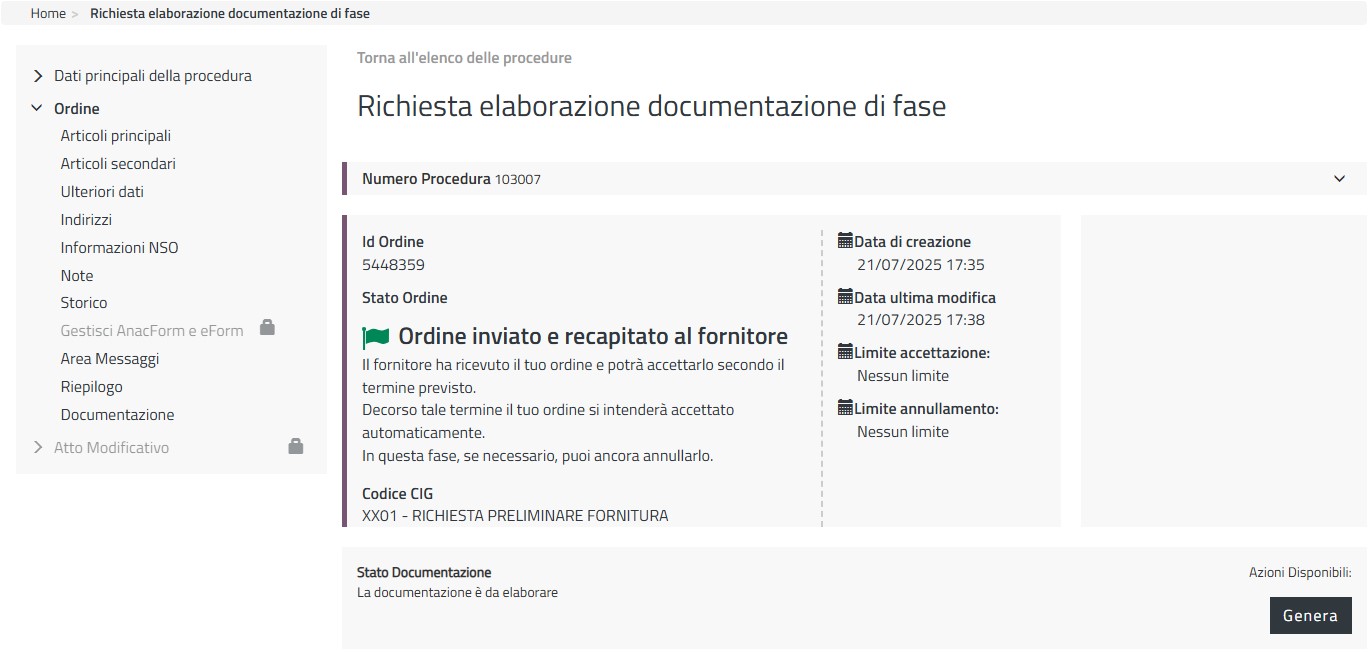
Task: Expand Dati principali della procedura section
Action: 39,76
